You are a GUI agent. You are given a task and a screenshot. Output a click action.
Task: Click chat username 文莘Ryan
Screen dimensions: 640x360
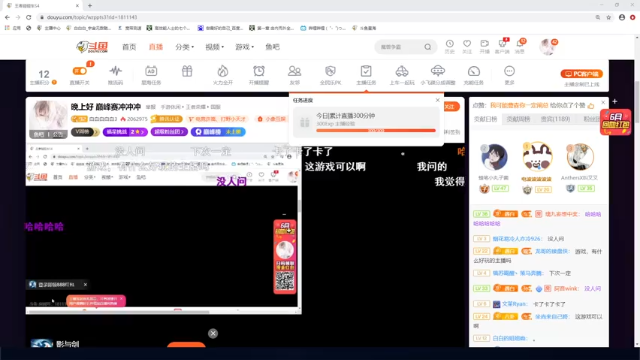(514, 304)
